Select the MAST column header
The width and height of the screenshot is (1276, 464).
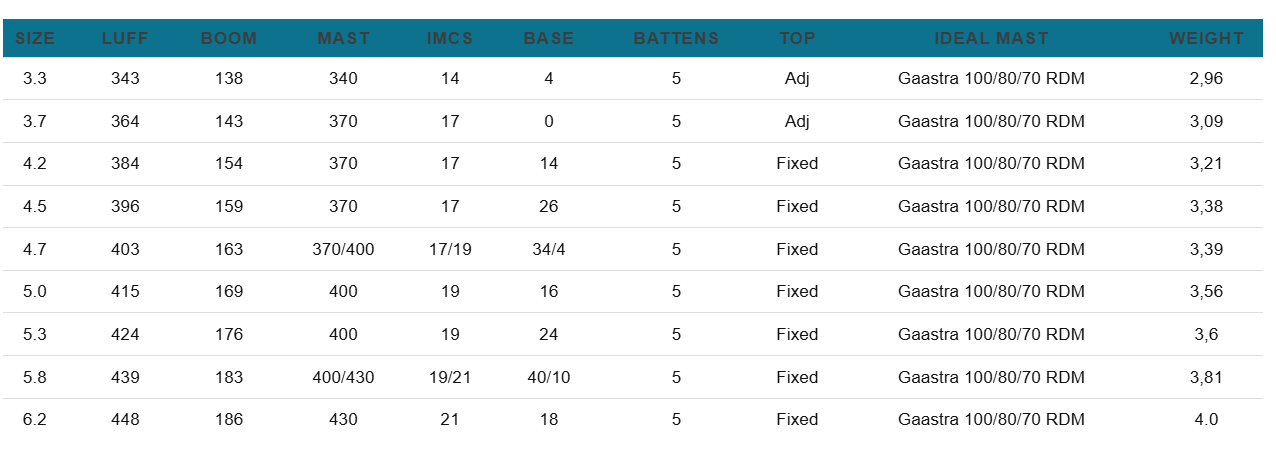(343, 39)
